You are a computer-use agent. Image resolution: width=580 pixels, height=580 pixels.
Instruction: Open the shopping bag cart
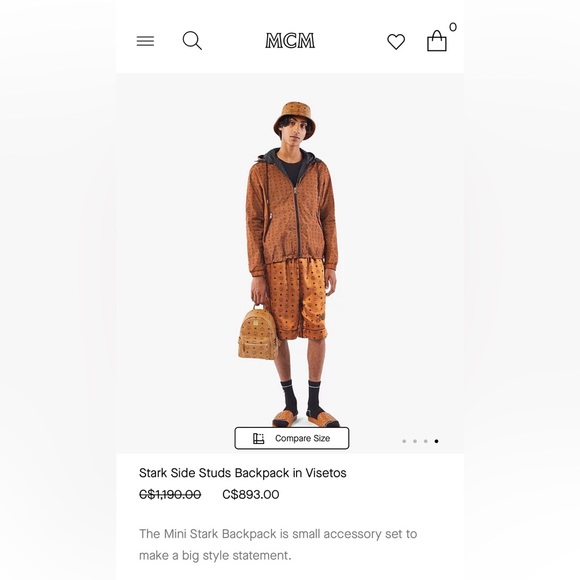[x=437, y=41]
